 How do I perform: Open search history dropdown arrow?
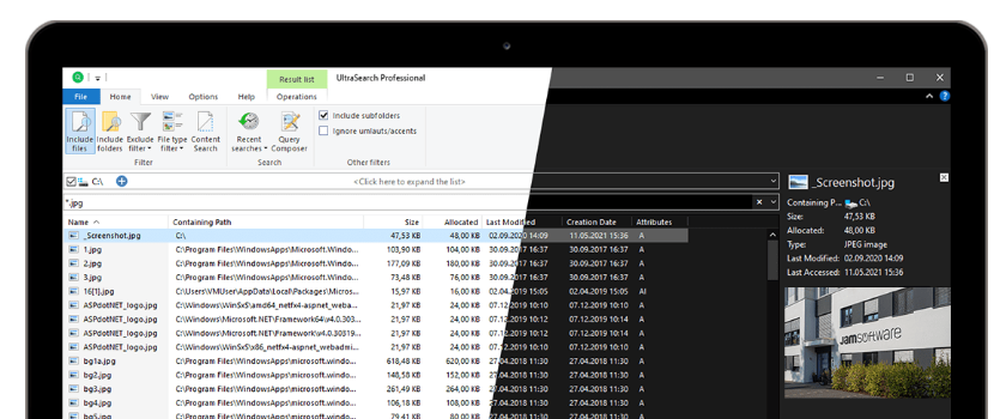coord(774,202)
